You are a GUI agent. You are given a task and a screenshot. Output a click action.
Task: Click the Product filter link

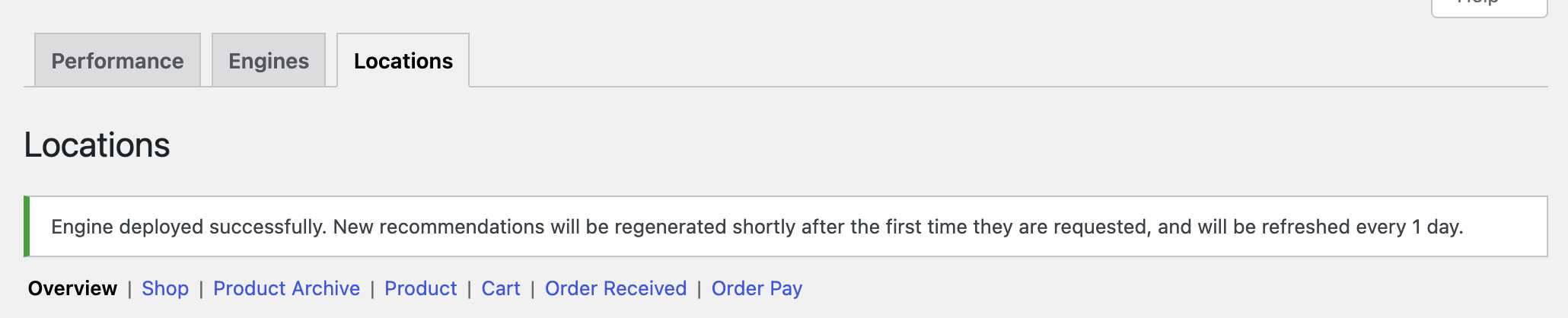[x=420, y=288]
